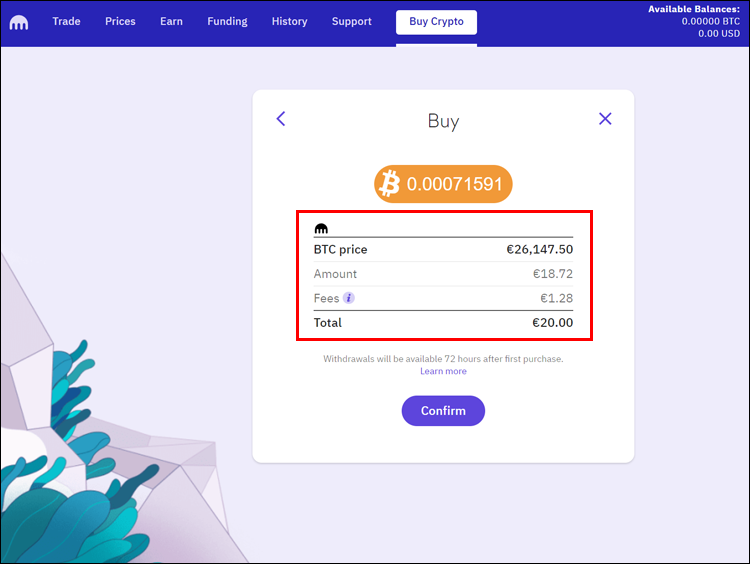Open the Funding page
This screenshot has width=750, height=564.
(227, 21)
